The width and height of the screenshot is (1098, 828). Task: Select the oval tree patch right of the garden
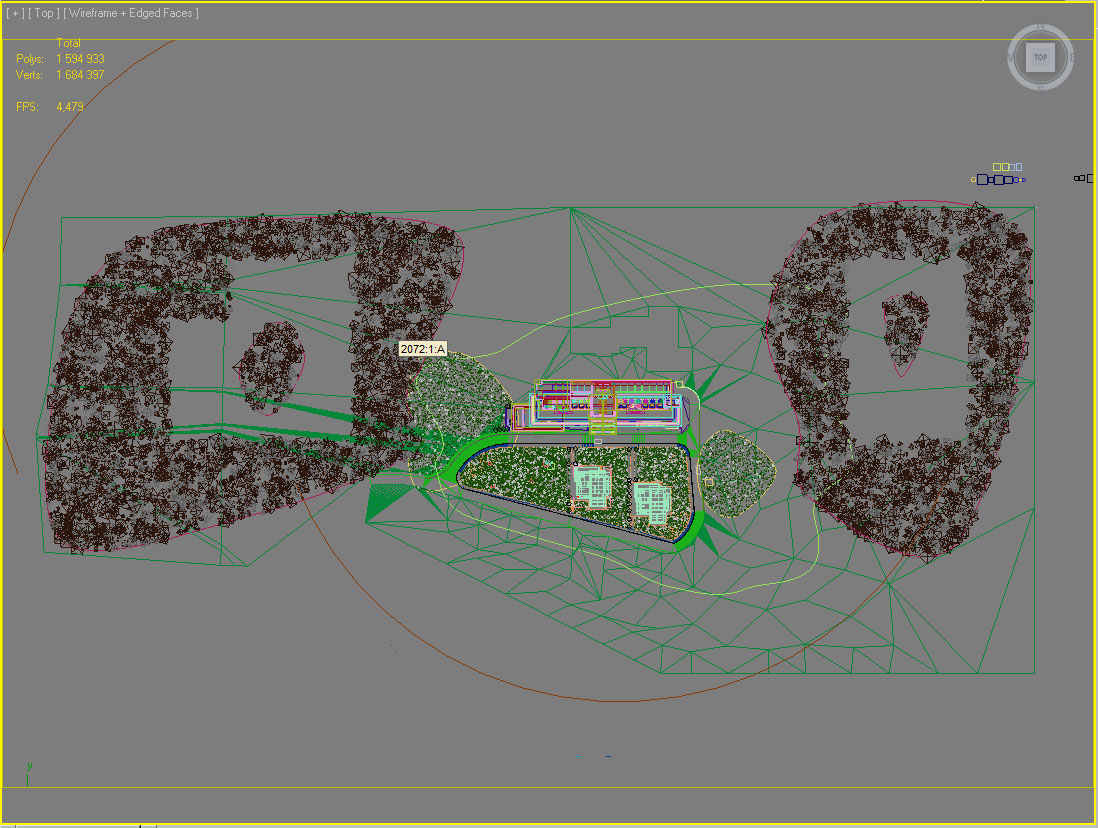[737, 473]
